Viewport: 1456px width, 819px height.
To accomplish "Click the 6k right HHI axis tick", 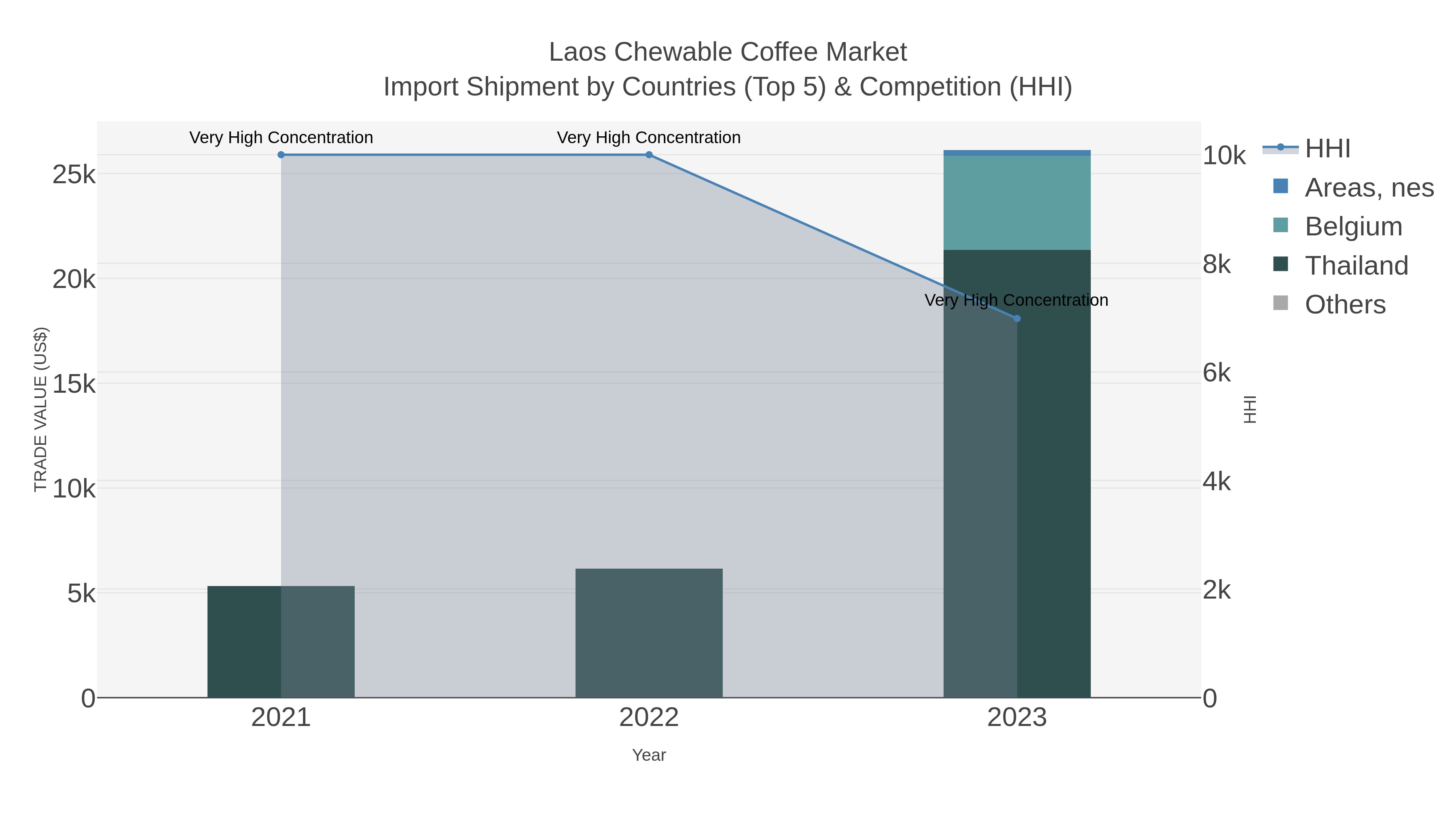I will [x=1217, y=373].
